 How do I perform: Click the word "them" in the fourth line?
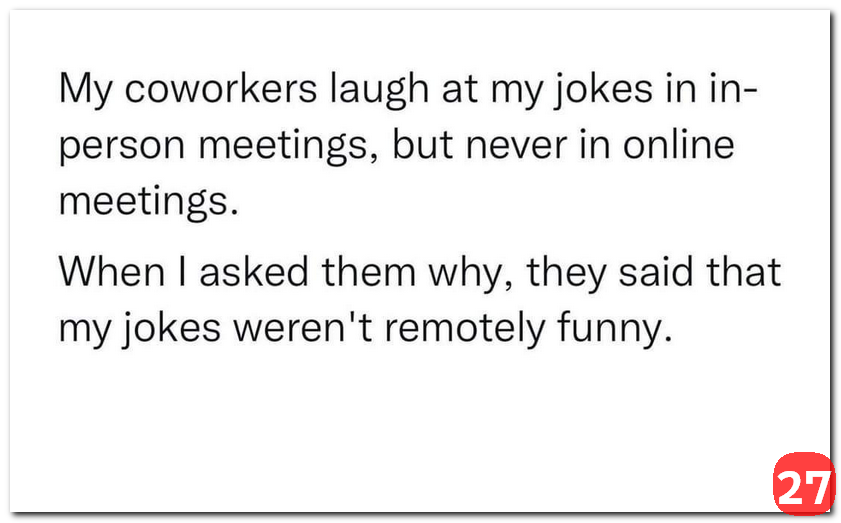(x=362, y=271)
